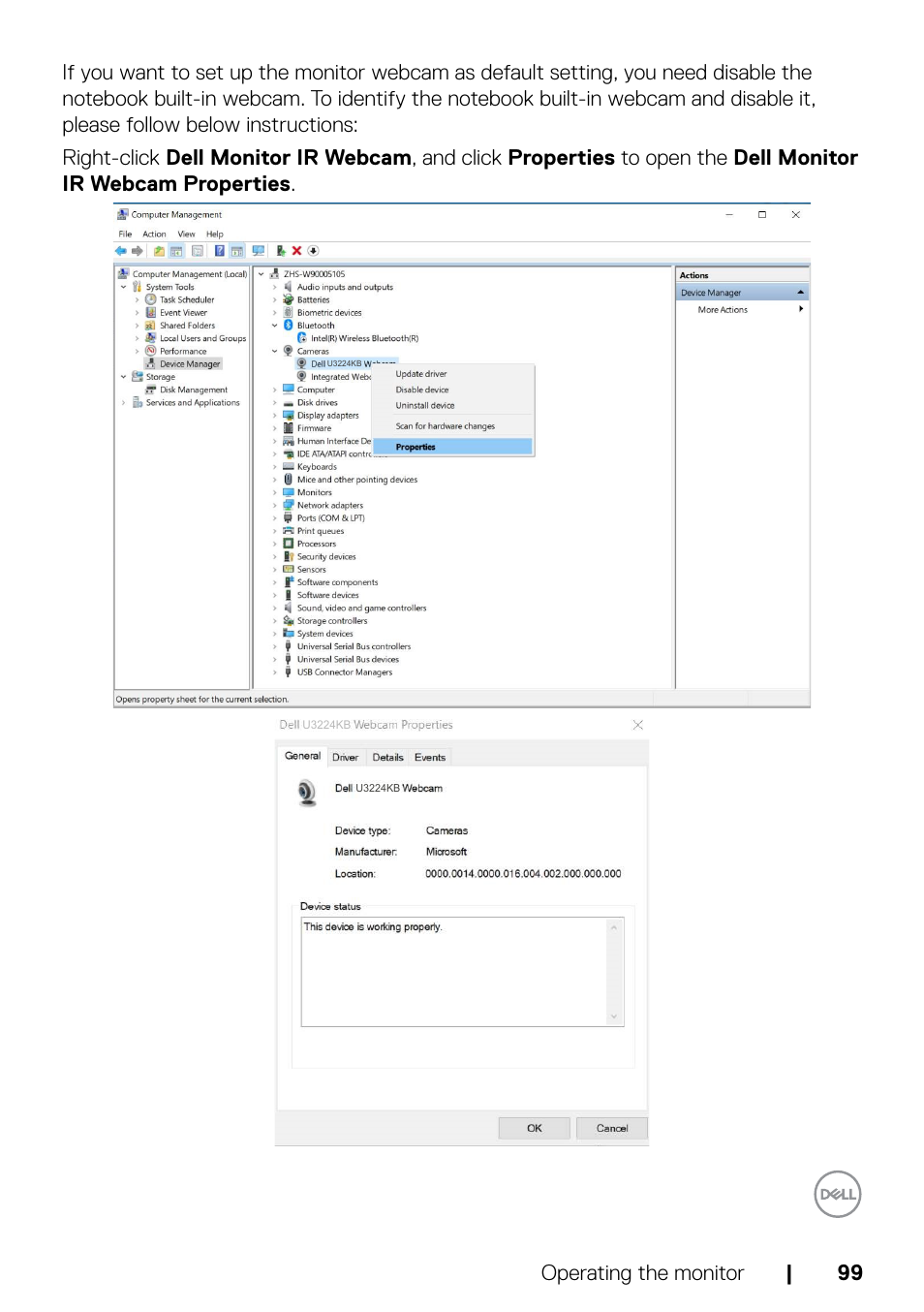This screenshot has width=924, height=1312.
Task: Collapse the Storage tree node
Action: (123, 377)
